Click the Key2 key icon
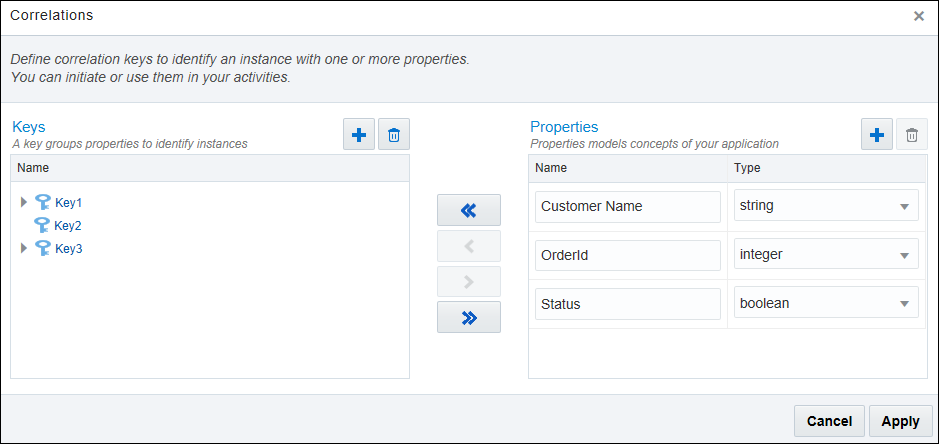 click(43, 225)
